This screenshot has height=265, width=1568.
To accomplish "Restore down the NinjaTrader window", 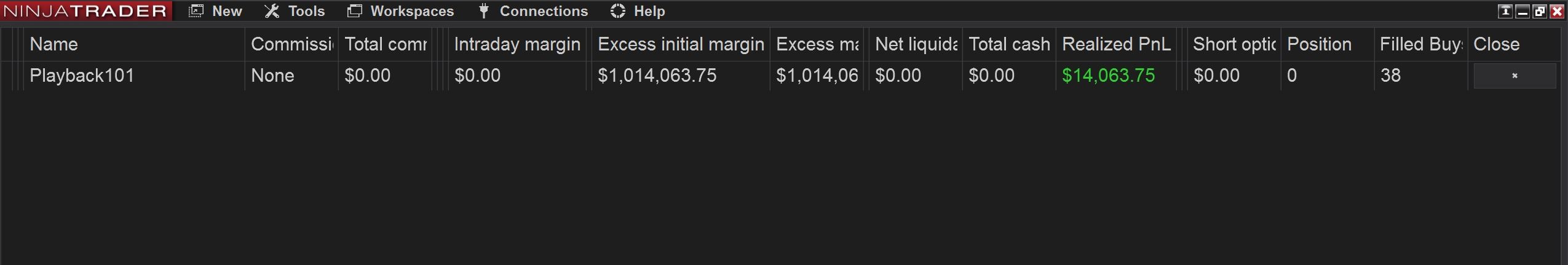I will coord(1540,11).
